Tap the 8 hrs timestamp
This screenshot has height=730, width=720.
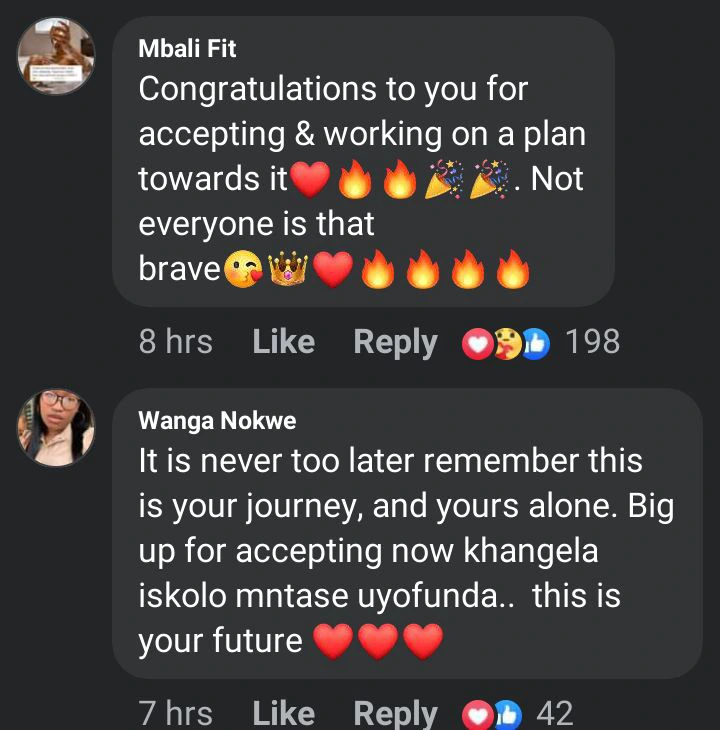(175, 342)
